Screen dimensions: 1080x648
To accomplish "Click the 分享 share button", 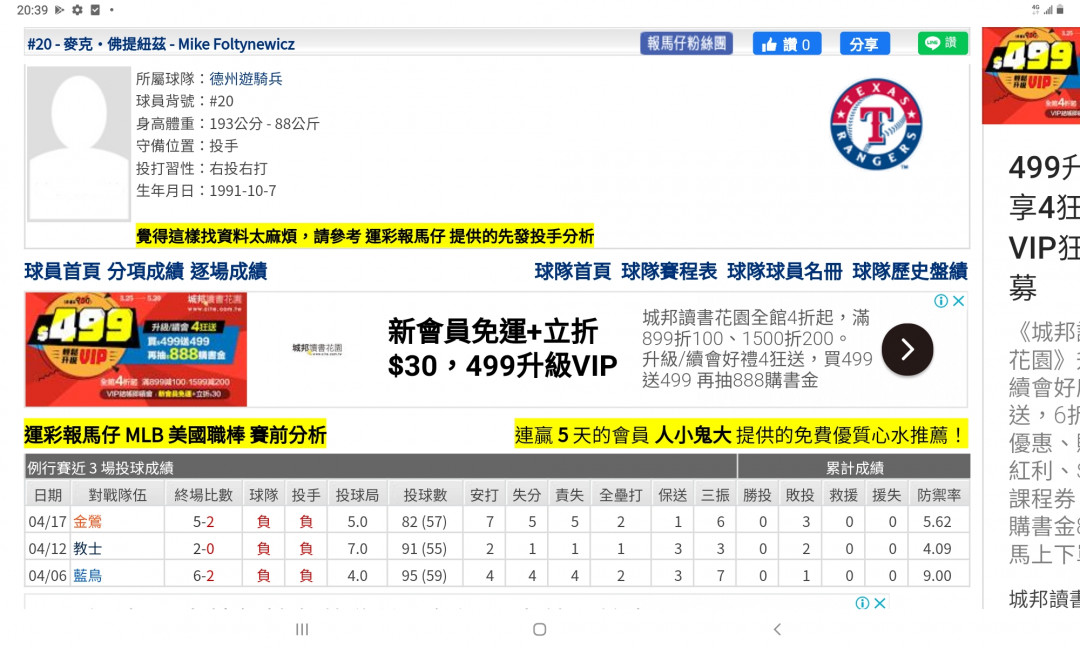I will (x=864, y=44).
